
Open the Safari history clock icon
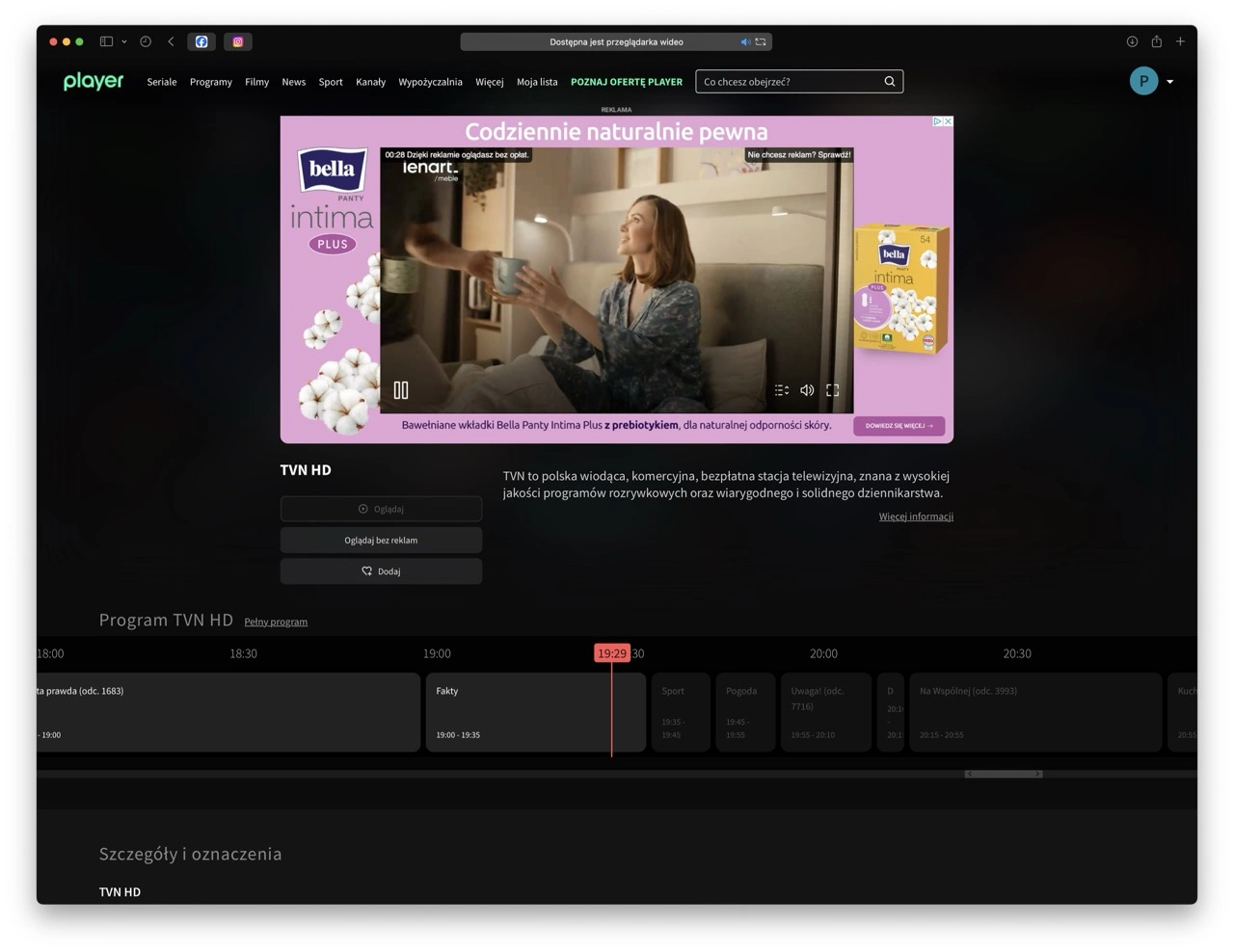click(x=146, y=41)
